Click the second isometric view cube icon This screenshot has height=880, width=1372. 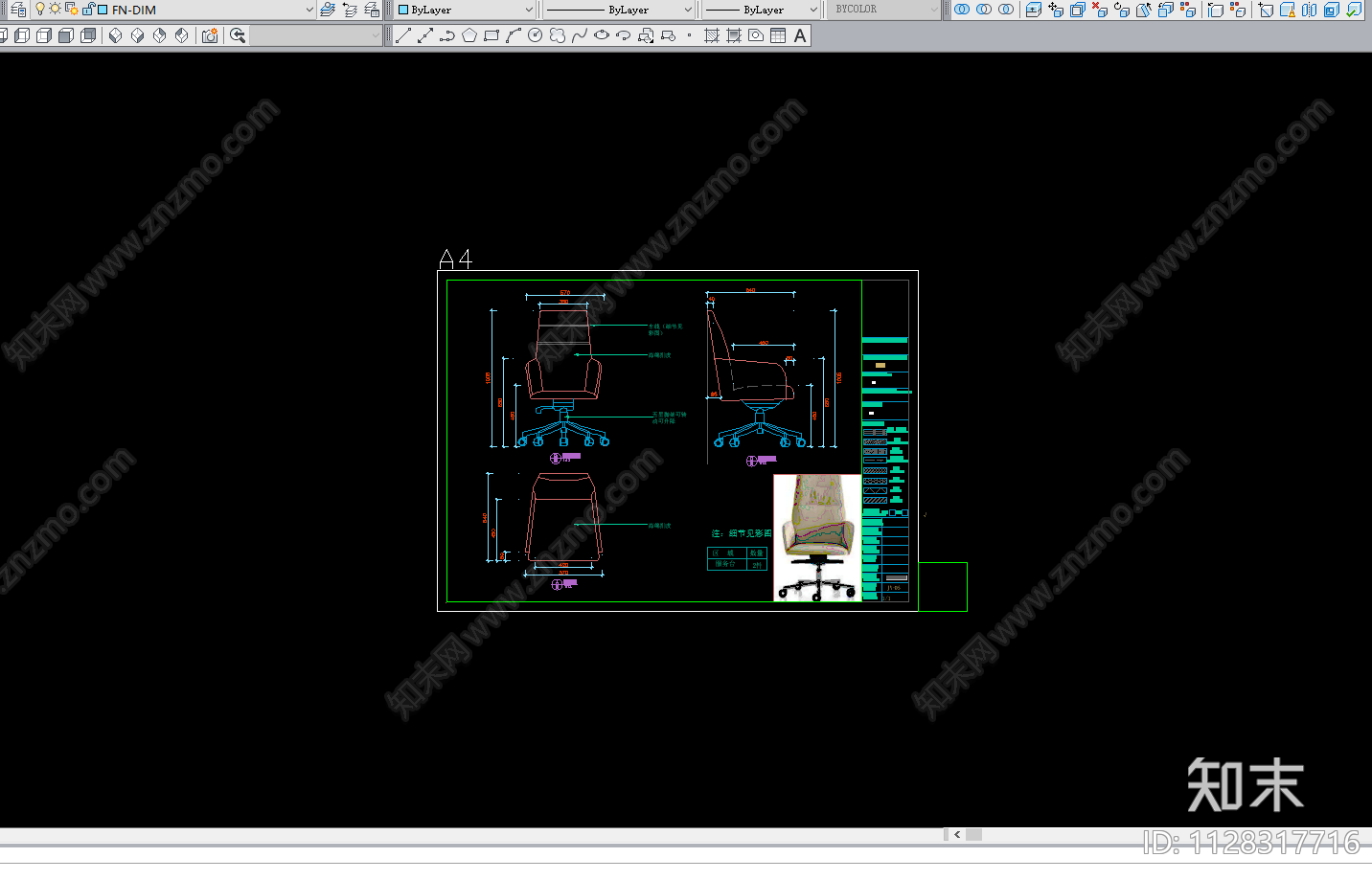138,35
